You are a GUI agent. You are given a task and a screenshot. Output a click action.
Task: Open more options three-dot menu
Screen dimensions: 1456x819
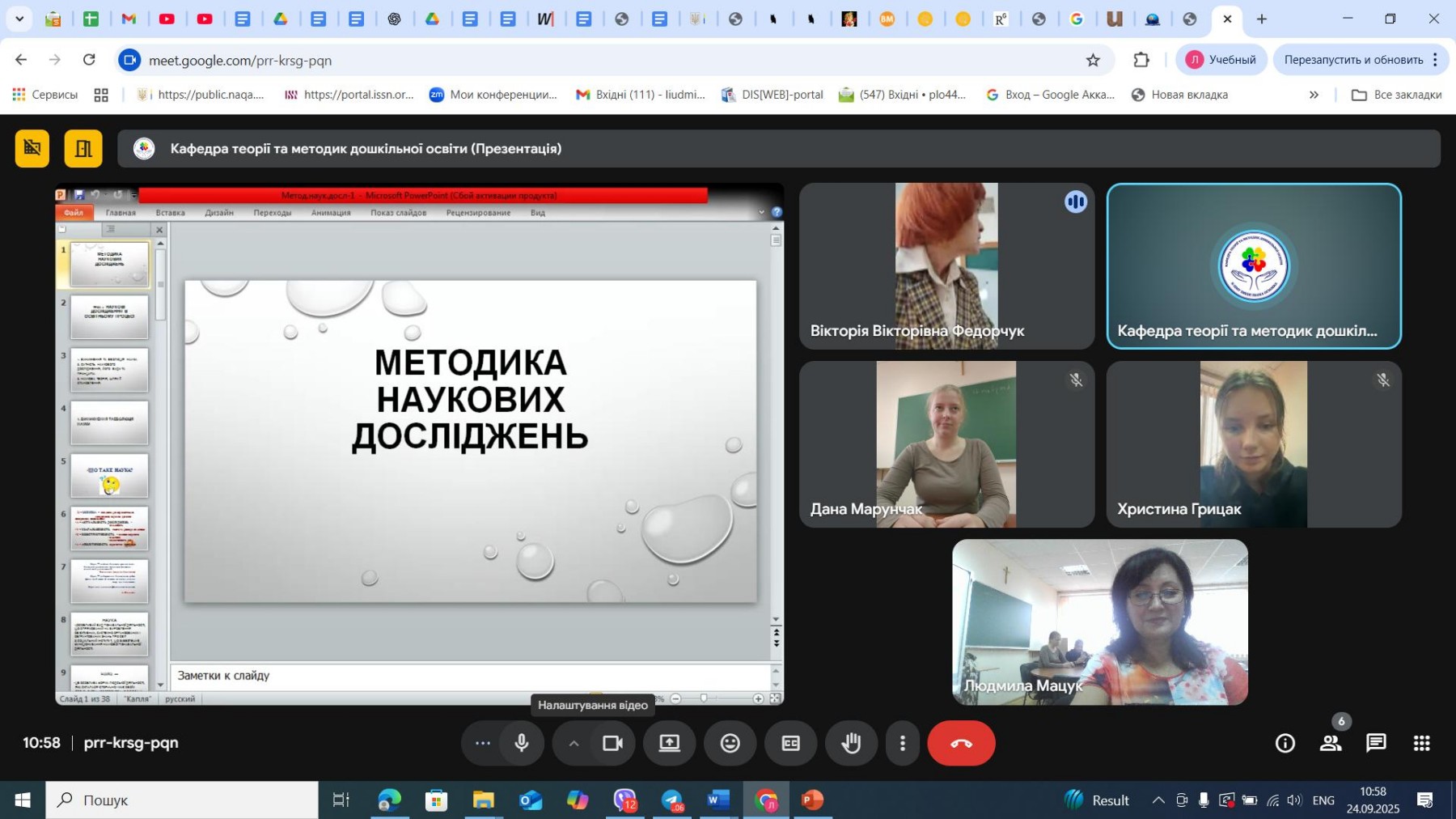[903, 743]
